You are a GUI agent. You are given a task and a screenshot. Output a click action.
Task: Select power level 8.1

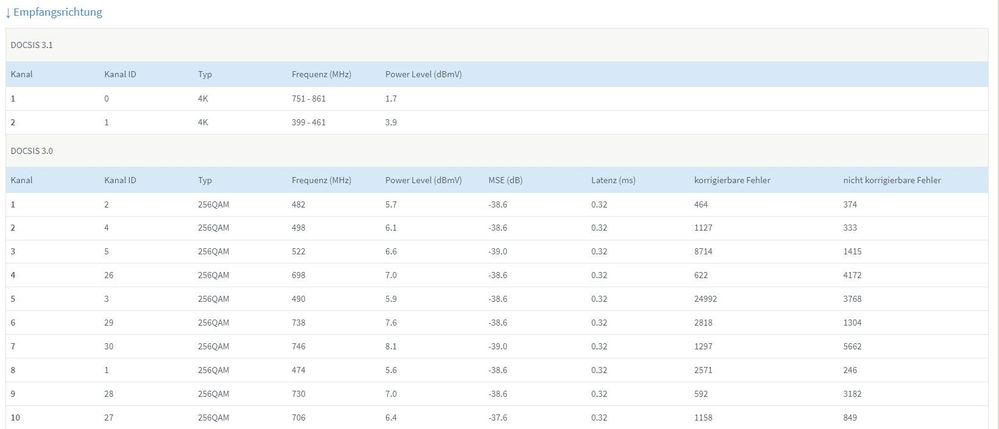click(391, 347)
